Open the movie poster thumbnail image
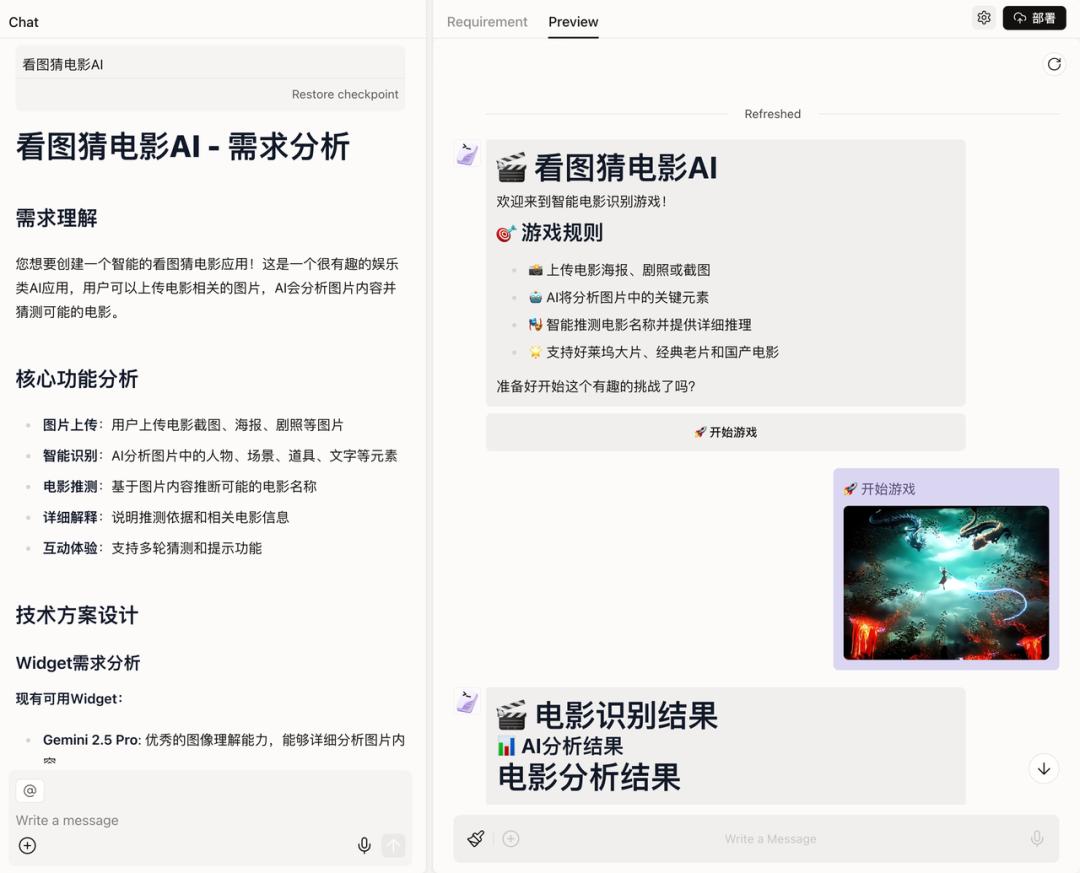Screen dimensions: 1080x873 click(945, 582)
